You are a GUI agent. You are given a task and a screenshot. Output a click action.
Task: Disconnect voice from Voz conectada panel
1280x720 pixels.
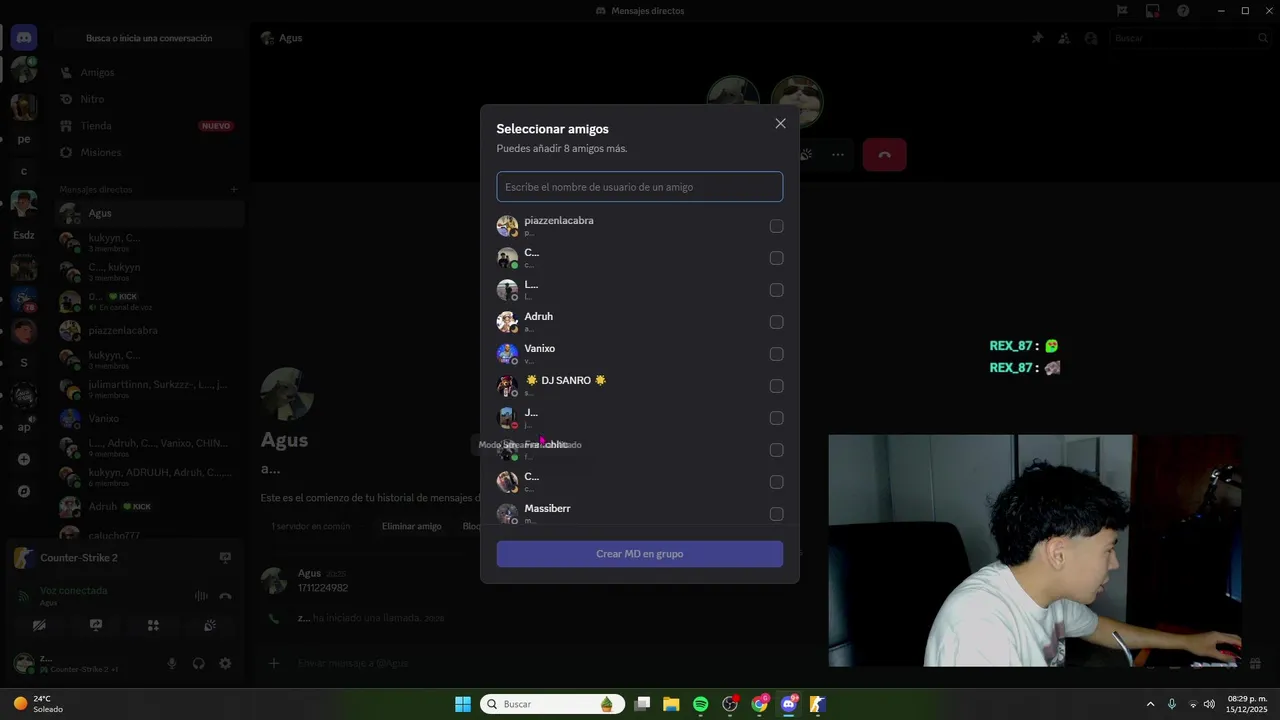pyautogui.click(x=226, y=596)
